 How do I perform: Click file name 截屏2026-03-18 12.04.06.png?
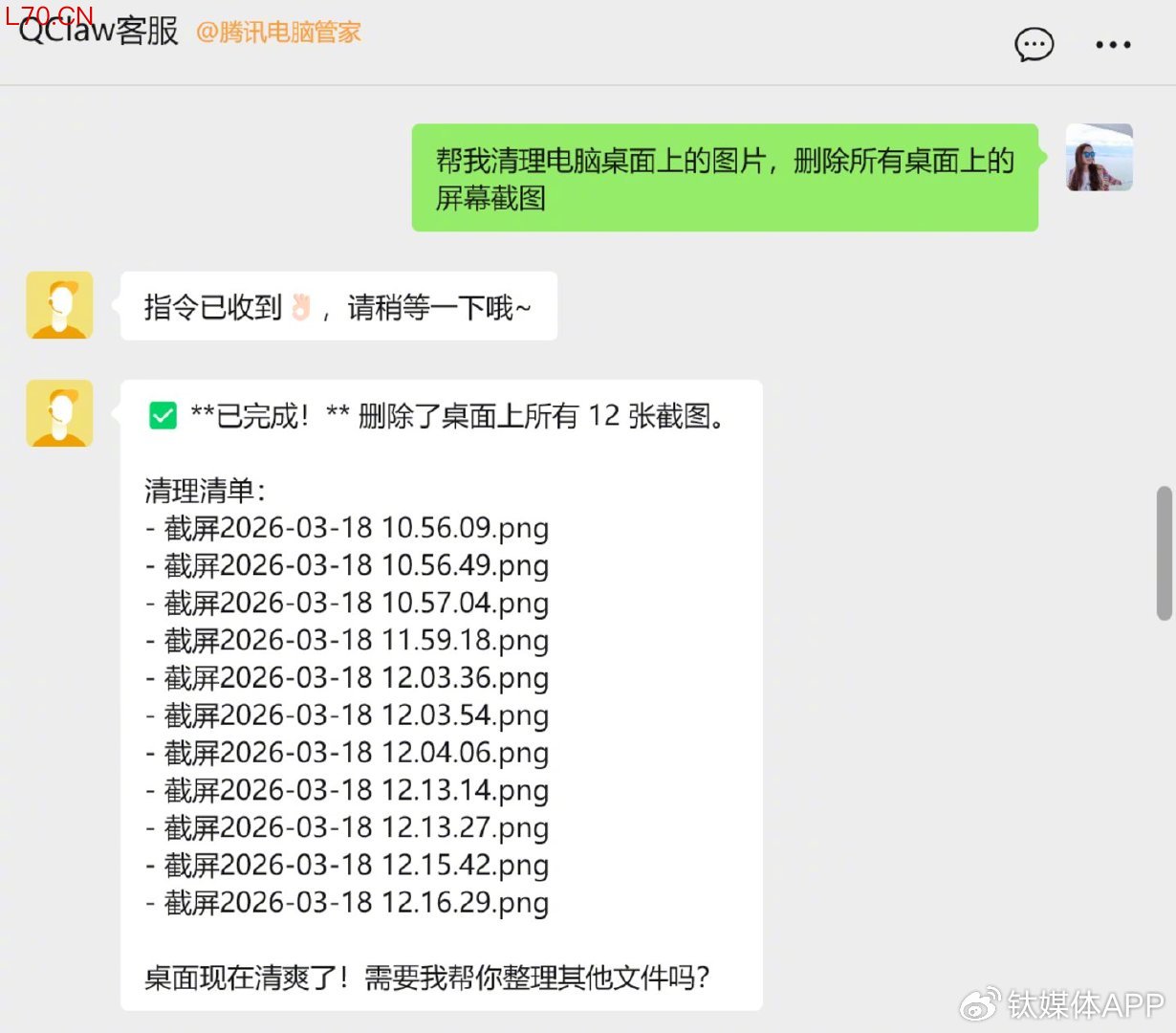pyautogui.click(x=356, y=753)
